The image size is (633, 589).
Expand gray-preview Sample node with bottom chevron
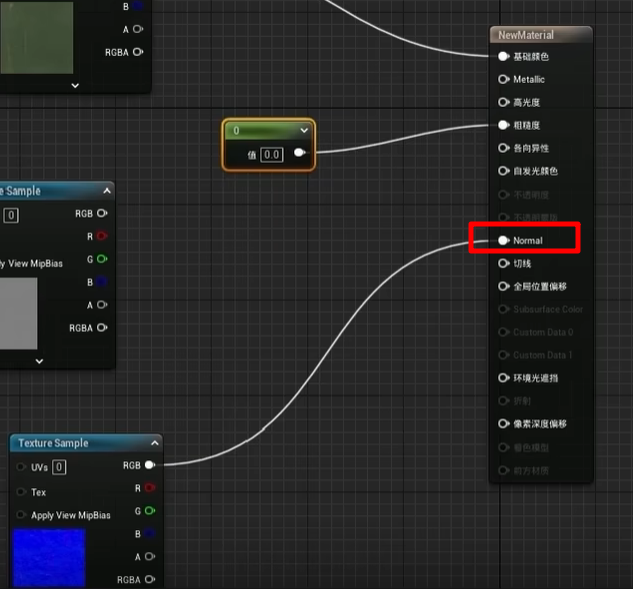point(39,361)
